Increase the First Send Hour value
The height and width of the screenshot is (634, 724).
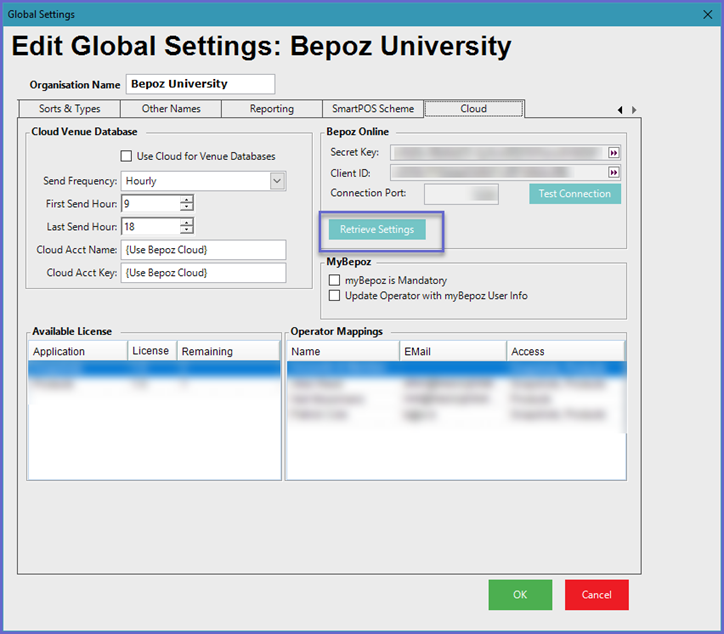(186, 200)
